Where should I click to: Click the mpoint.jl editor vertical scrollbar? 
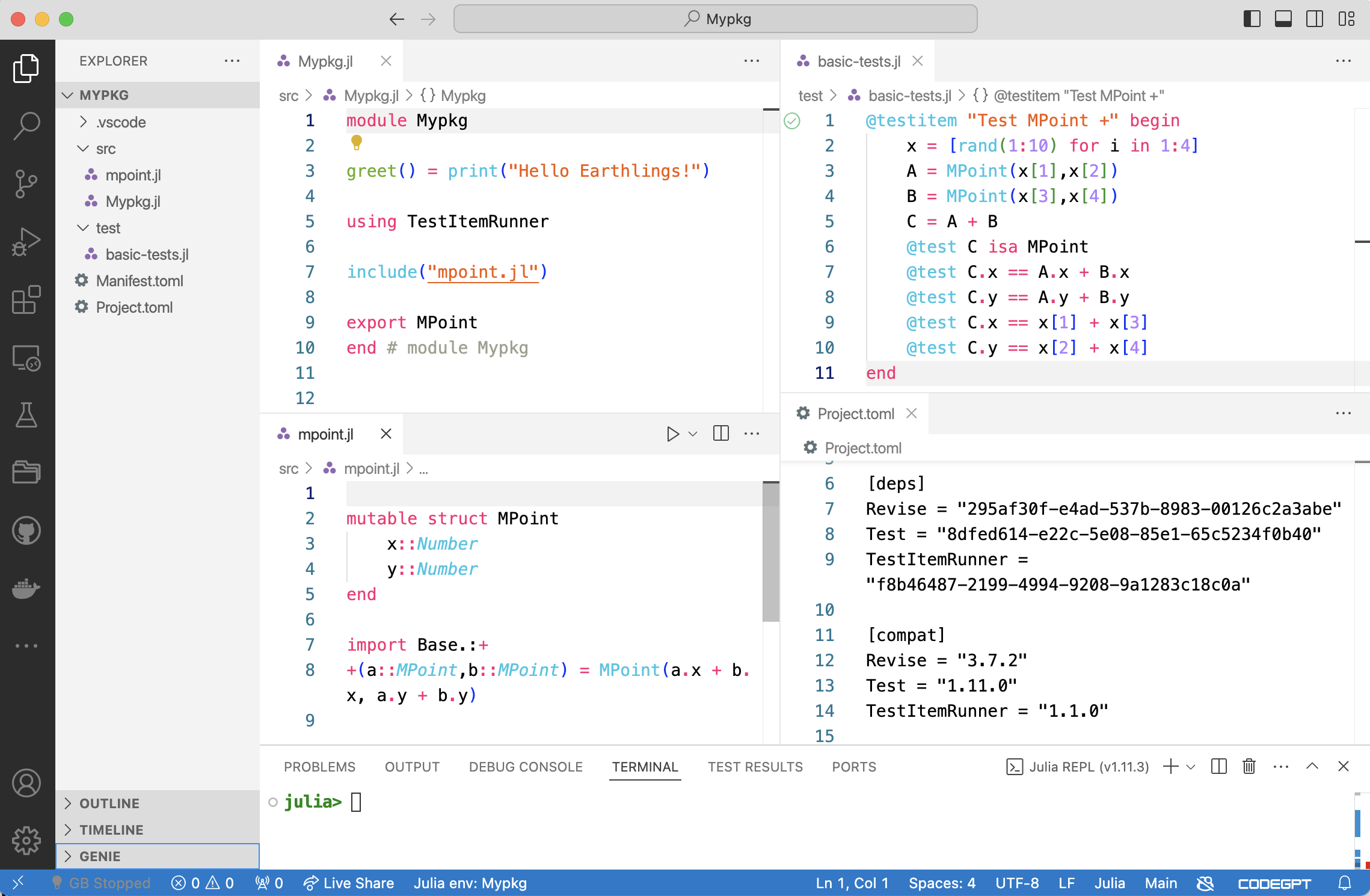point(770,551)
